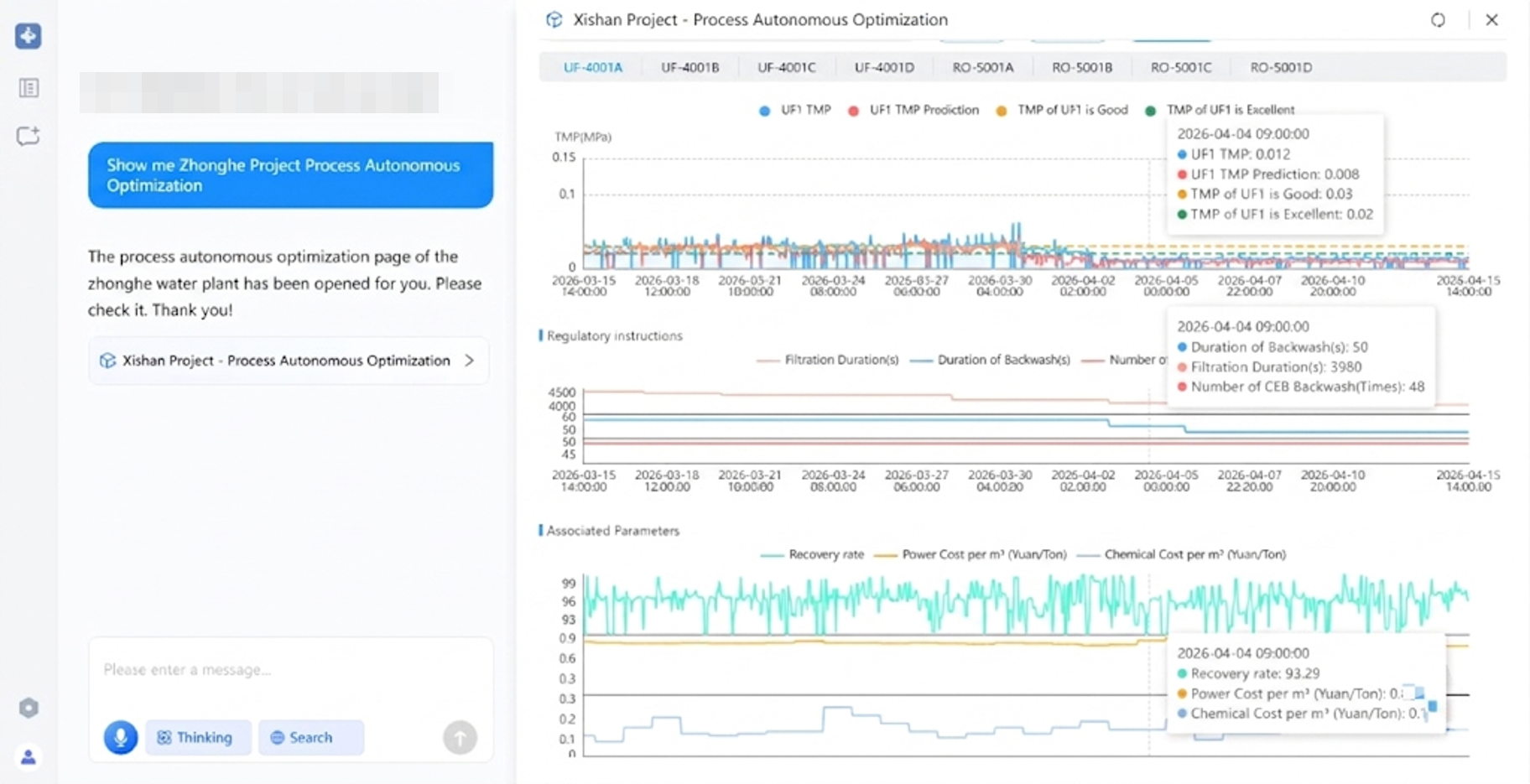Send message with the arrow button

point(460,738)
